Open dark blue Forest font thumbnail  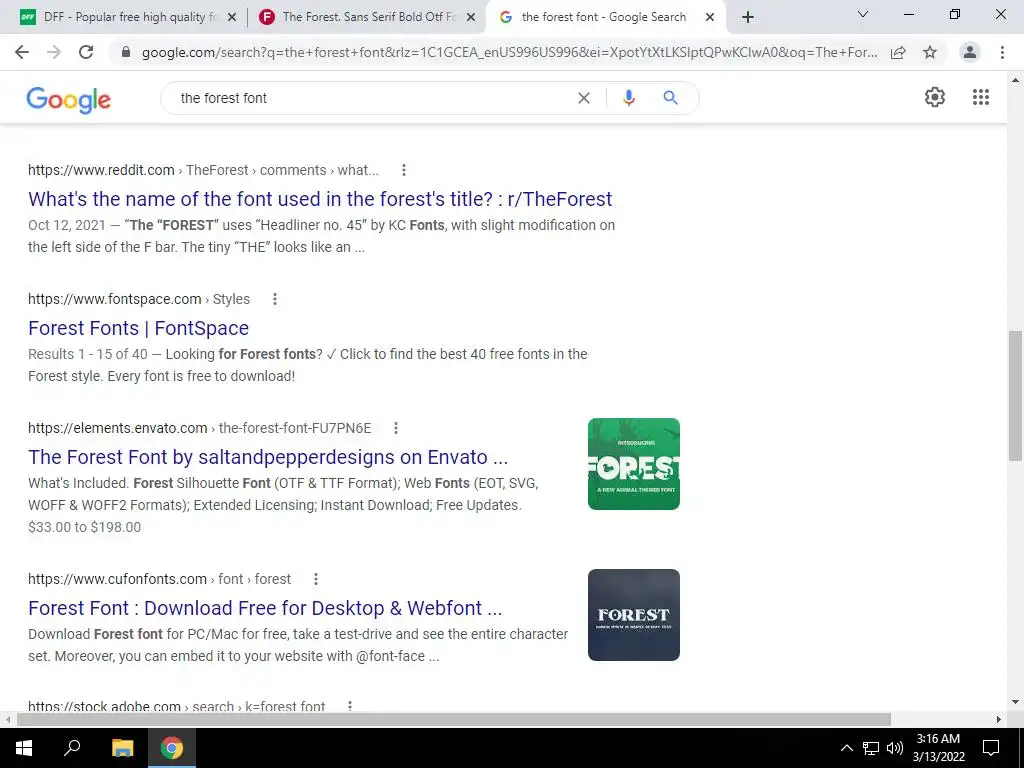click(633, 615)
